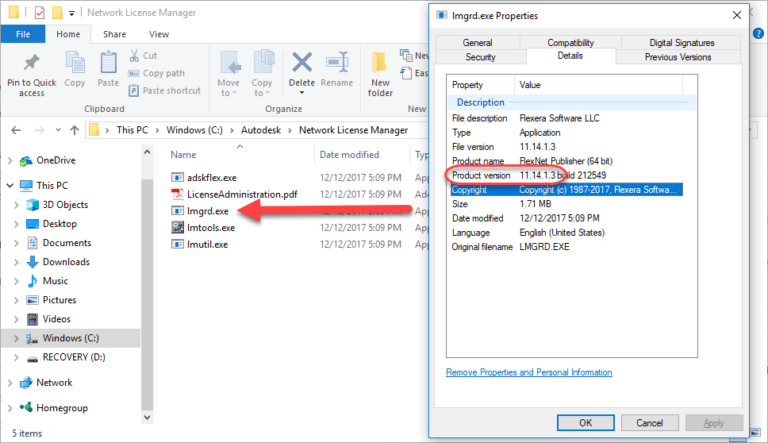Expand the Network node in navigation pane
This screenshot has height=443, width=768.
10,382
